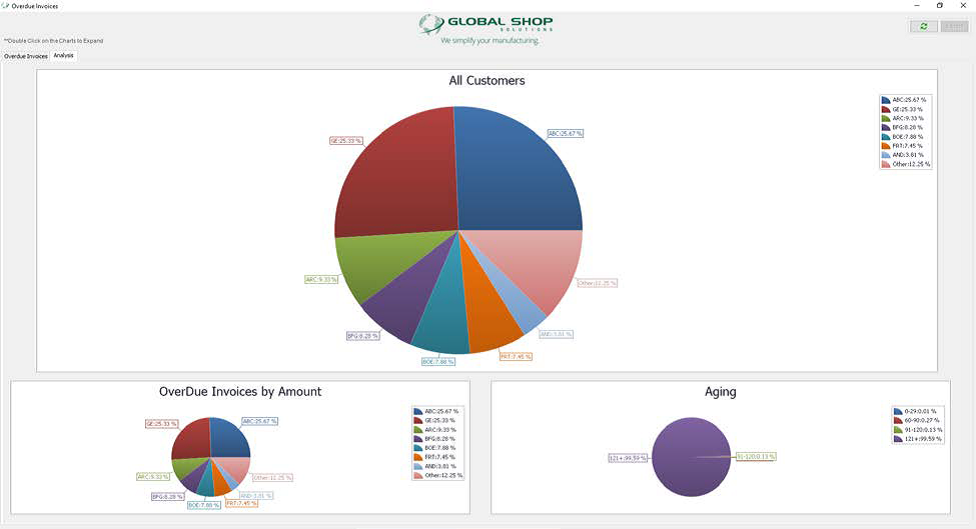
Task: Switch to the Overdue Invoices tab
Action: 26,56
